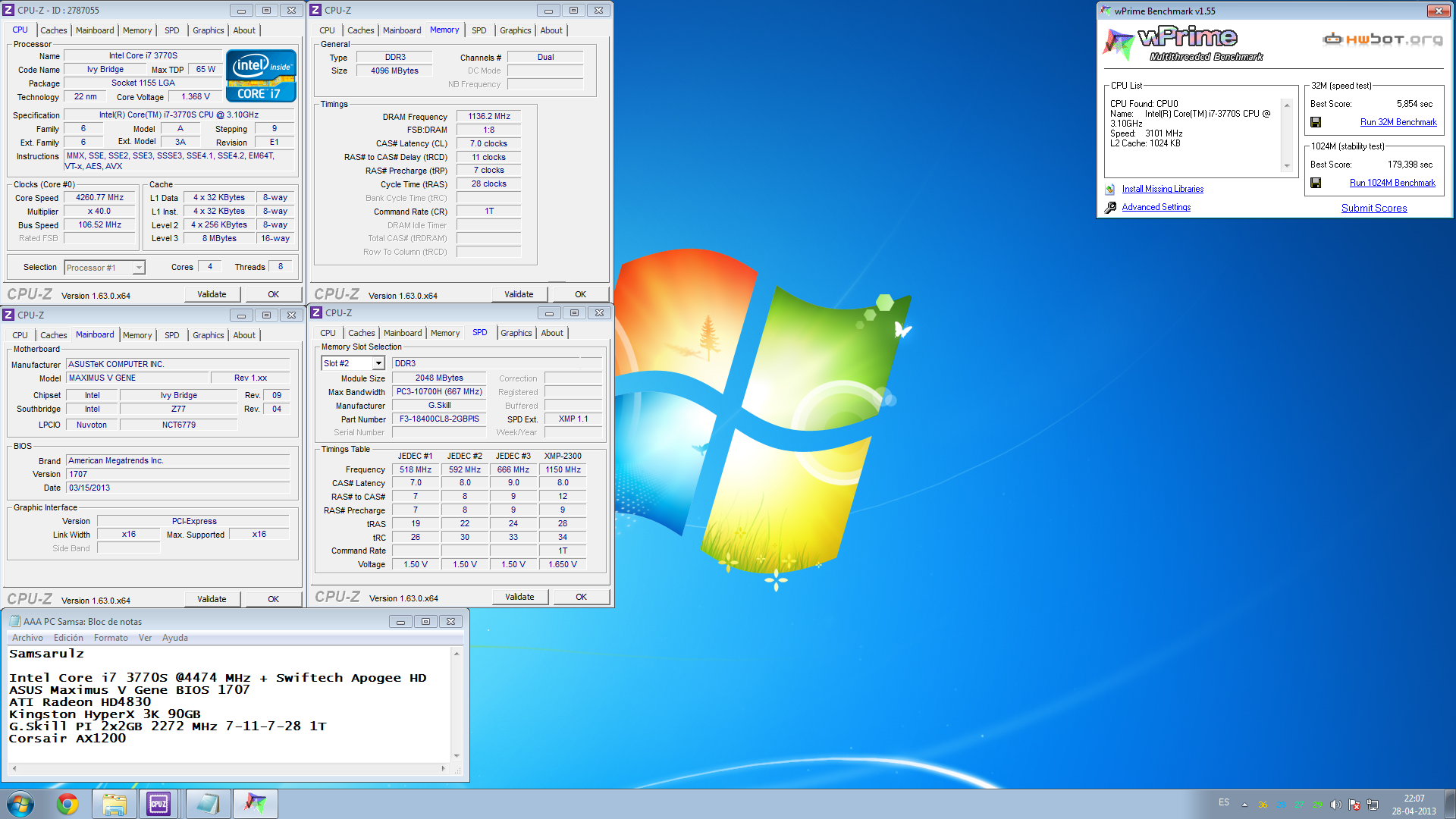Open the SPD tab in the Memory CPU-Z window
The image size is (1456, 819).
pos(479,30)
